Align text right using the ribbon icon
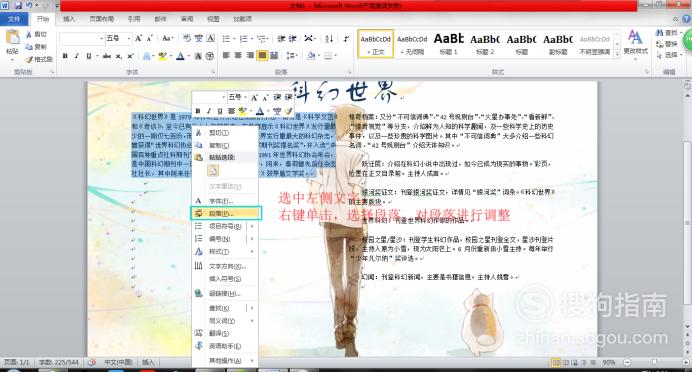 point(250,56)
